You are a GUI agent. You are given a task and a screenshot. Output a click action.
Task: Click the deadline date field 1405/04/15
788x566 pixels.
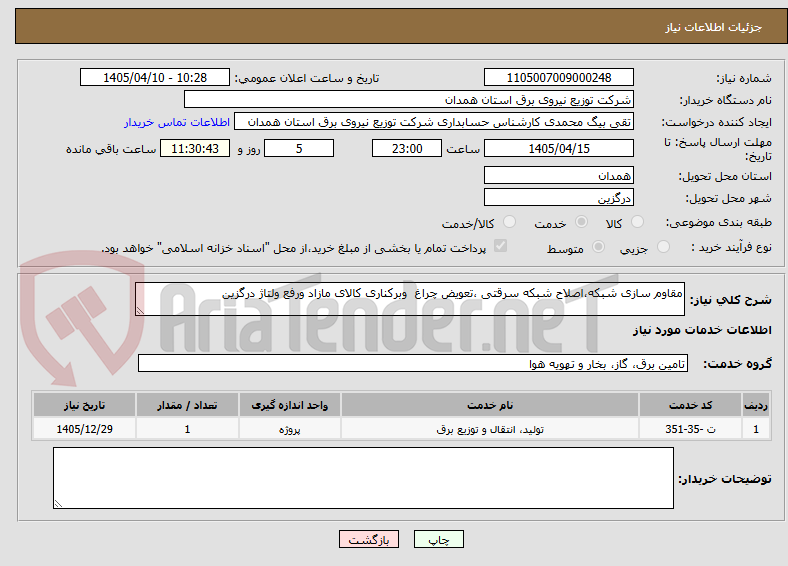559,148
